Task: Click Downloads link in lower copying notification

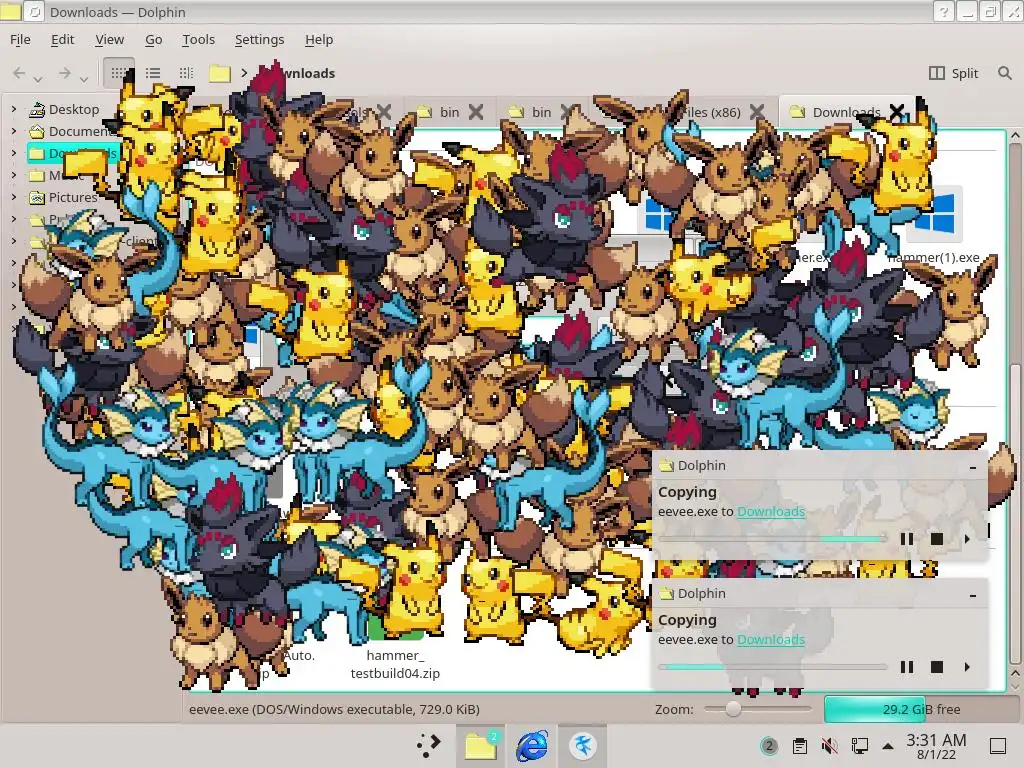Action: coord(771,639)
